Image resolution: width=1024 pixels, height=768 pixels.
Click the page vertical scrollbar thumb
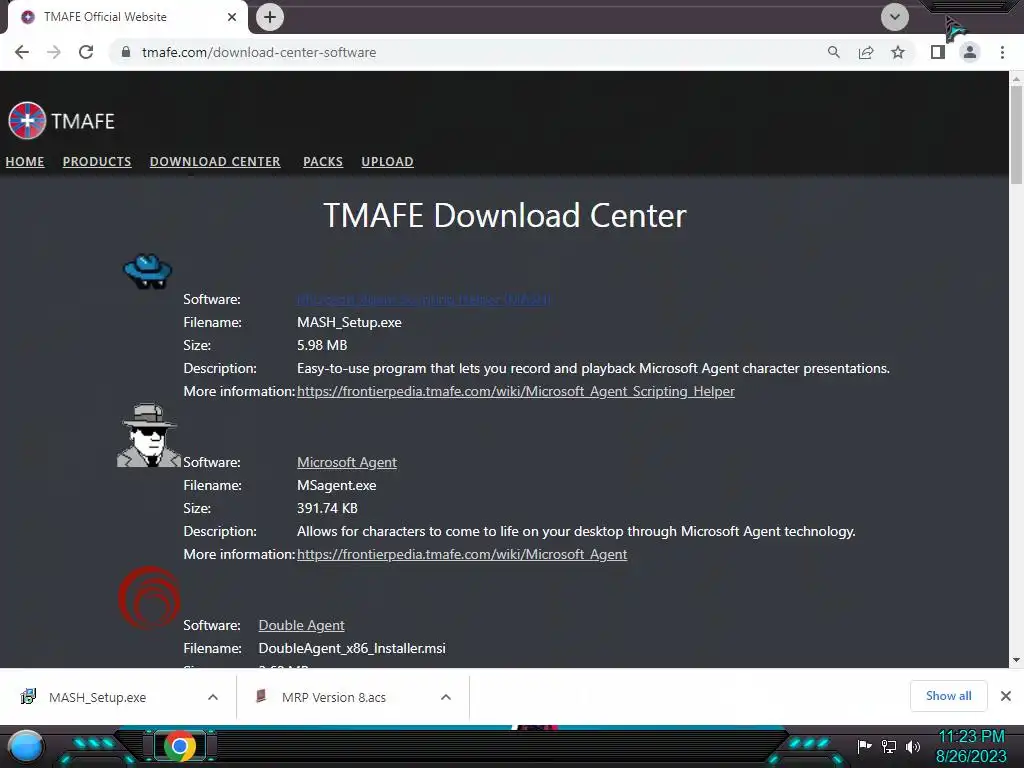click(x=1016, y=134)
